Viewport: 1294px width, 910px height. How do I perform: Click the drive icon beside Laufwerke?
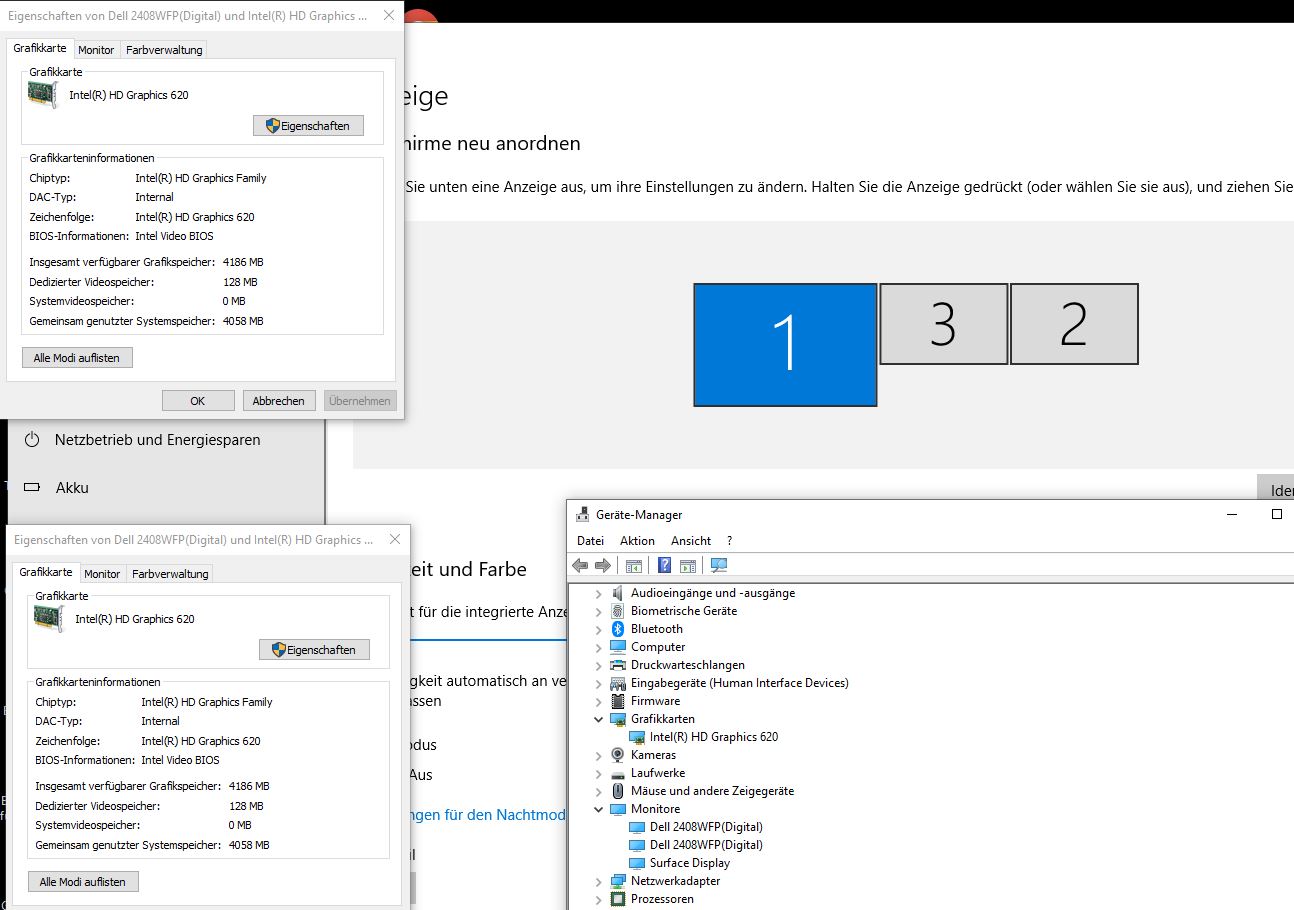(618, 773)
